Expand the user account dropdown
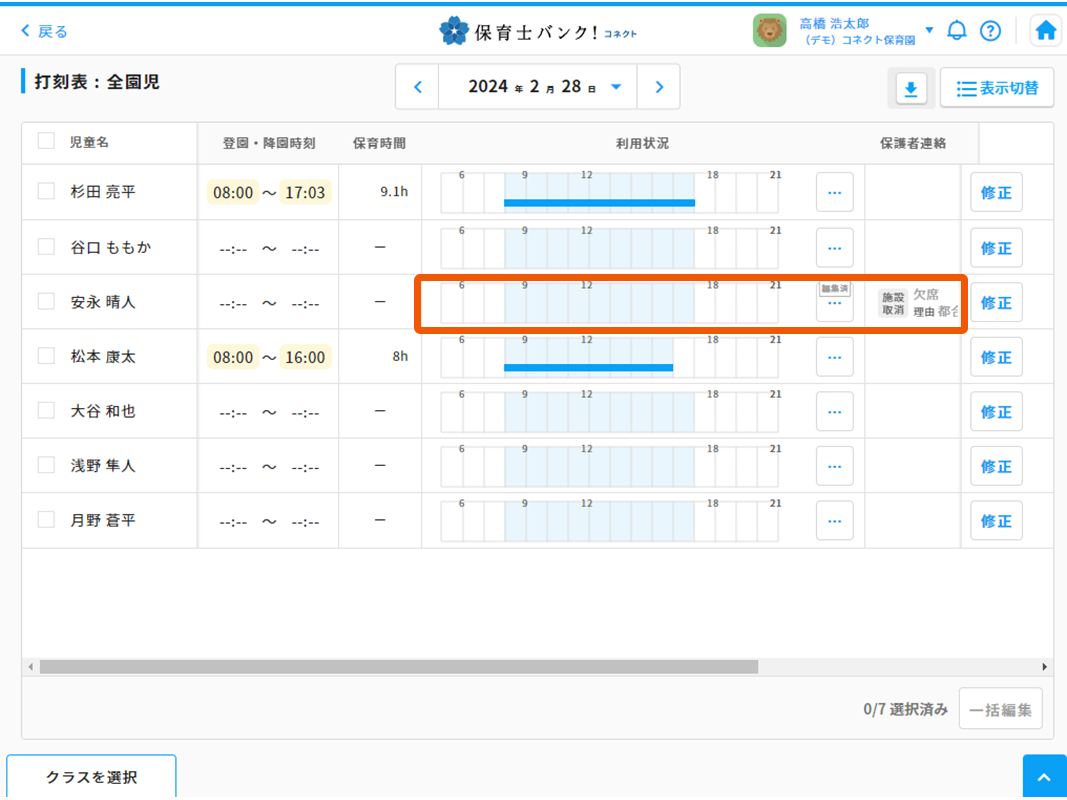 (929, 30)
